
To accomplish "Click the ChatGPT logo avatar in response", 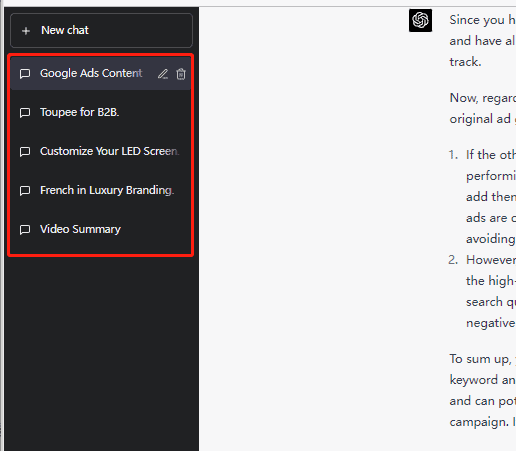I will [x=420, y=20].
